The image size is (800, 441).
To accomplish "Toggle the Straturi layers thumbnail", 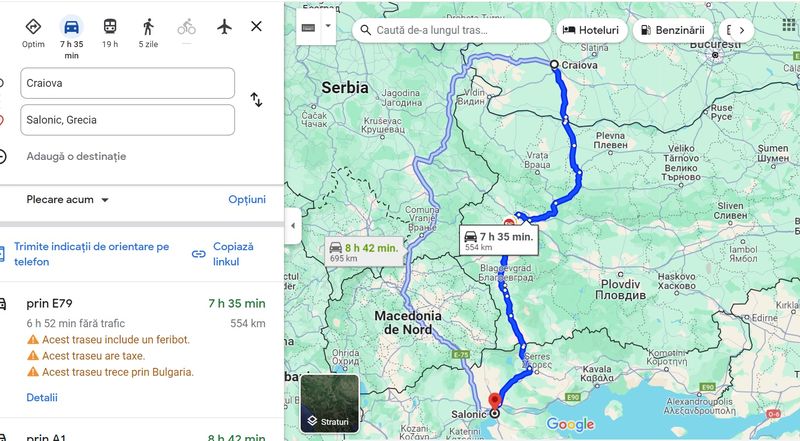I will point(330,404).
